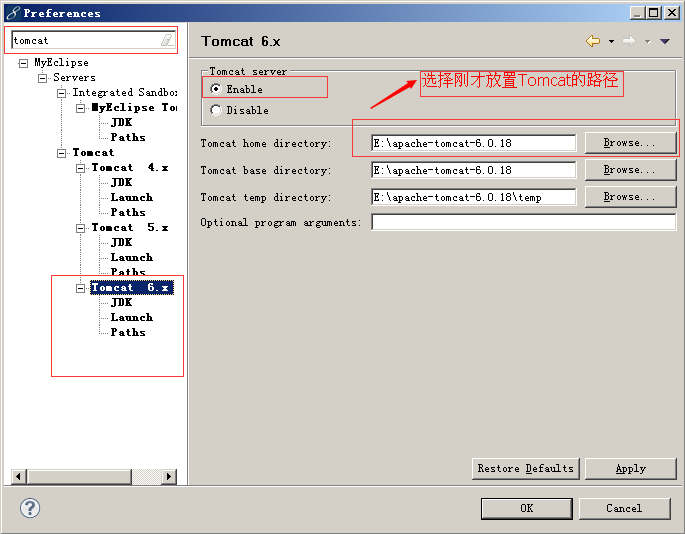685x534 pixels.
Task: Open Paths under Tomcat 6.x
Action: click(128, 332)
